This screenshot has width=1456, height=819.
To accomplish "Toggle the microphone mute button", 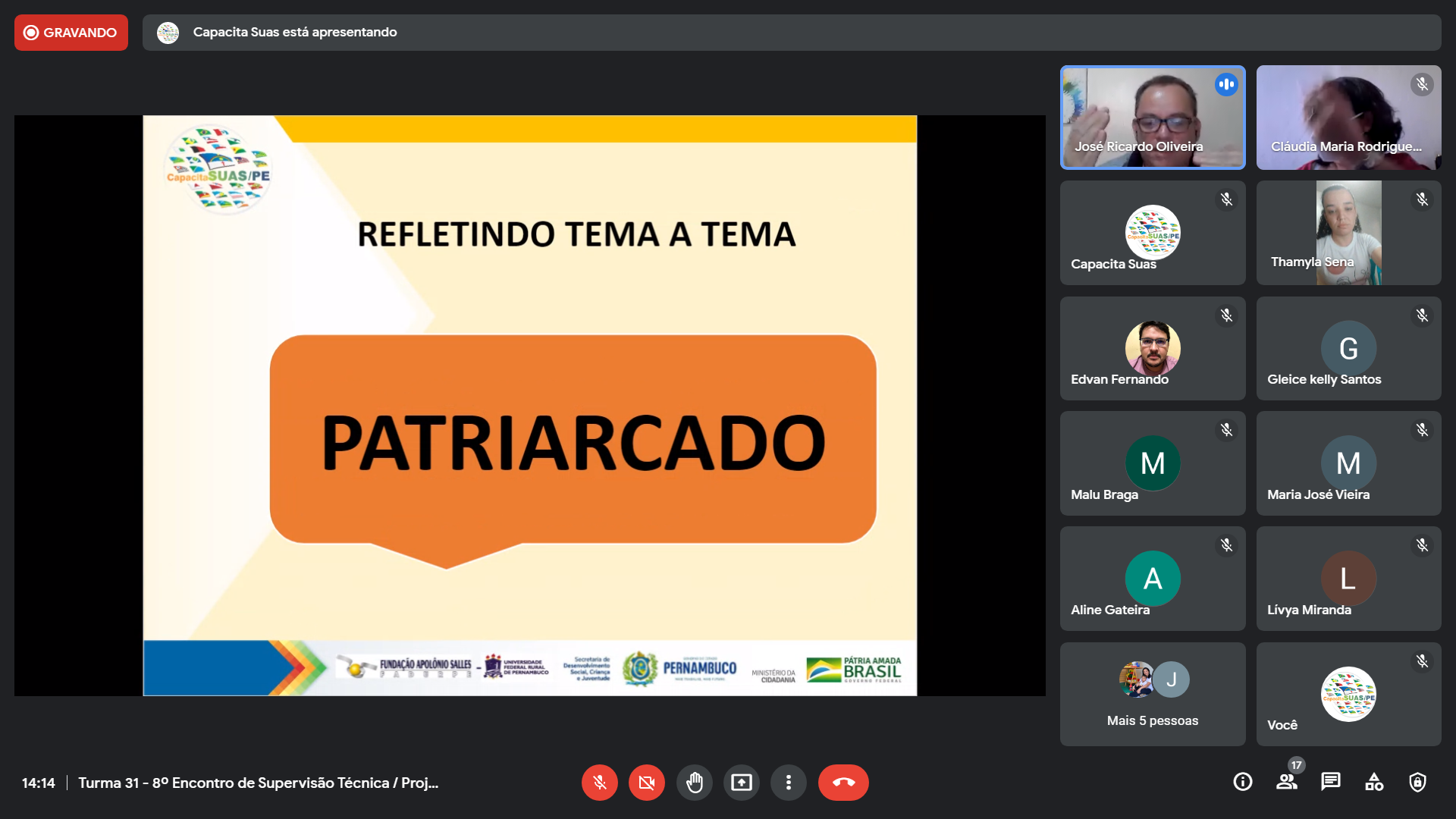I will click(599, 783).
